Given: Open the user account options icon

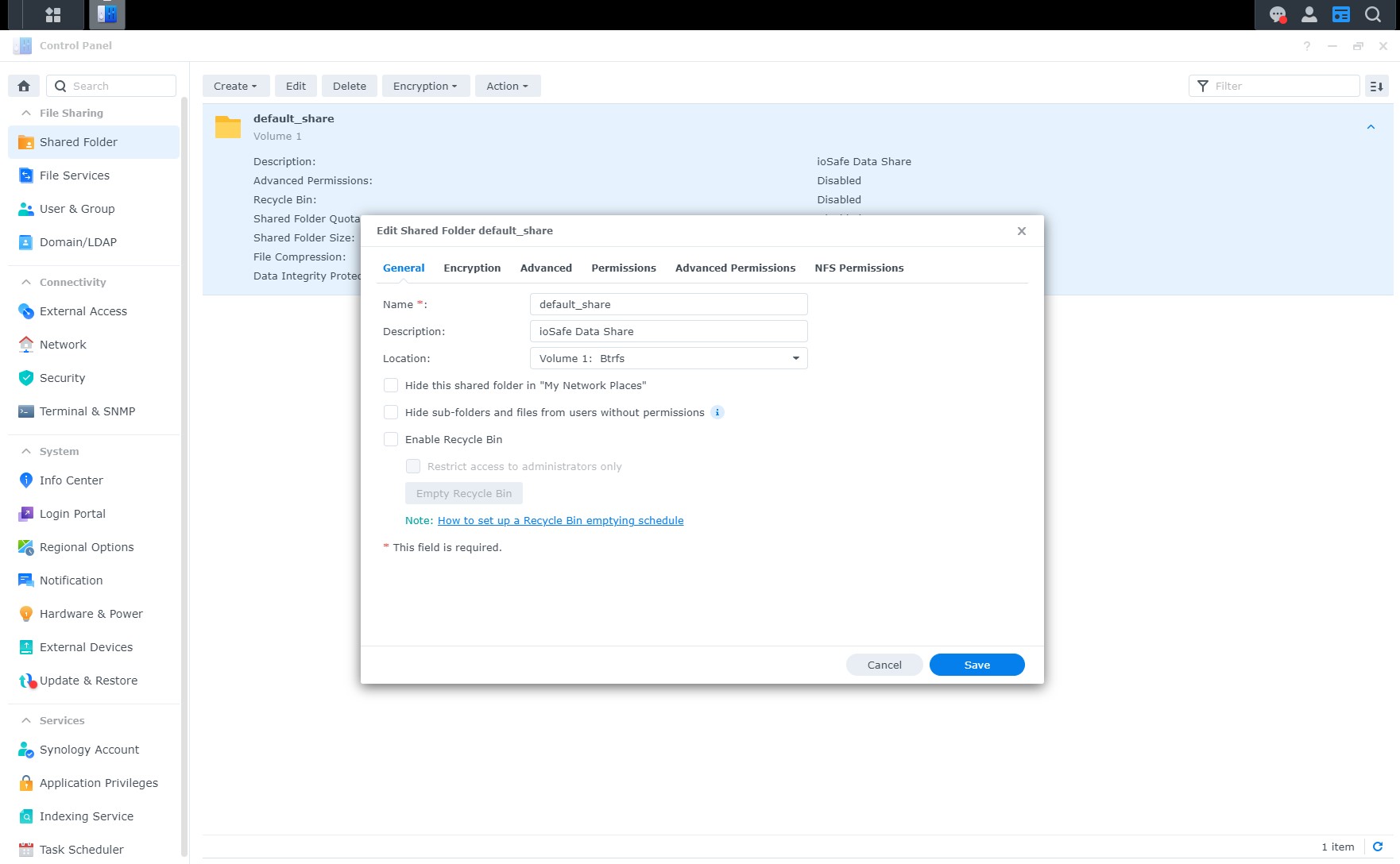Looking at the screenshot, I should click(x=1309, y=14).
